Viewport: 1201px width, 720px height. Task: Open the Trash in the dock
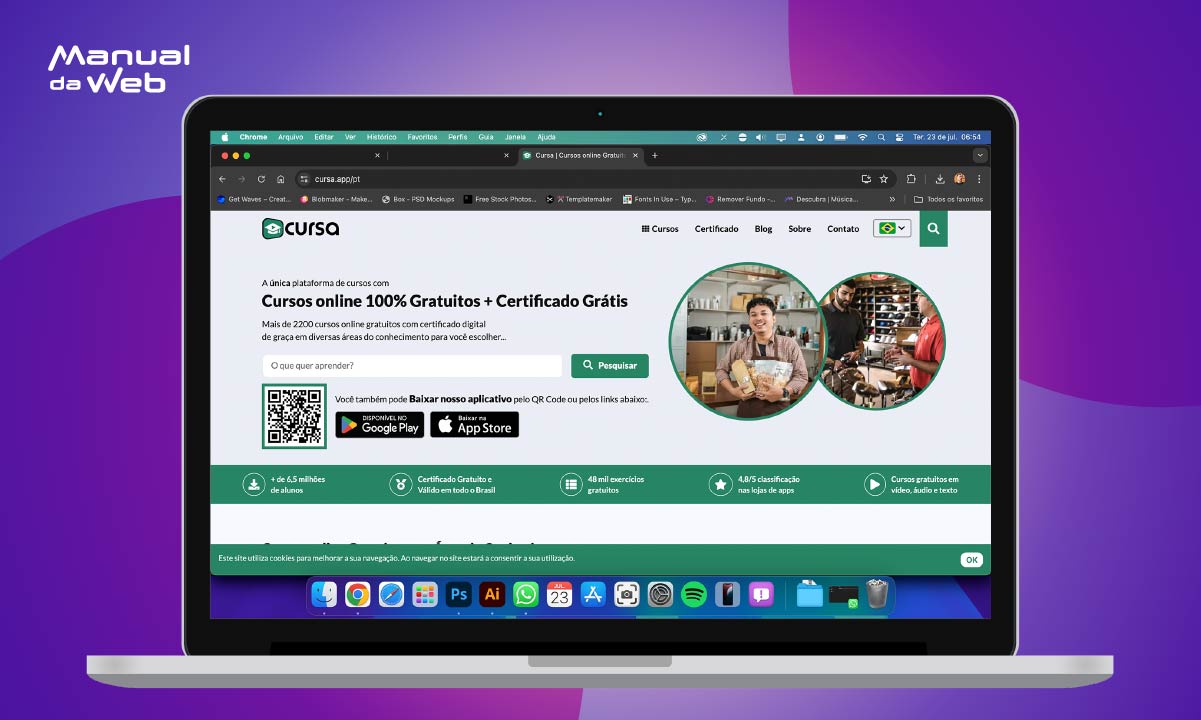point(877,594)
